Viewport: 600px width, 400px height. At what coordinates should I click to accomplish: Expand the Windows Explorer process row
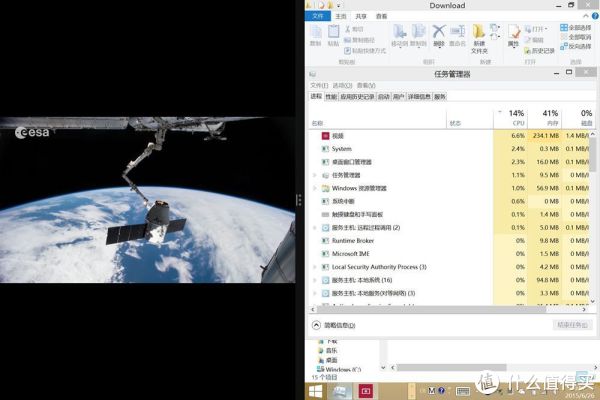(315, 188)
